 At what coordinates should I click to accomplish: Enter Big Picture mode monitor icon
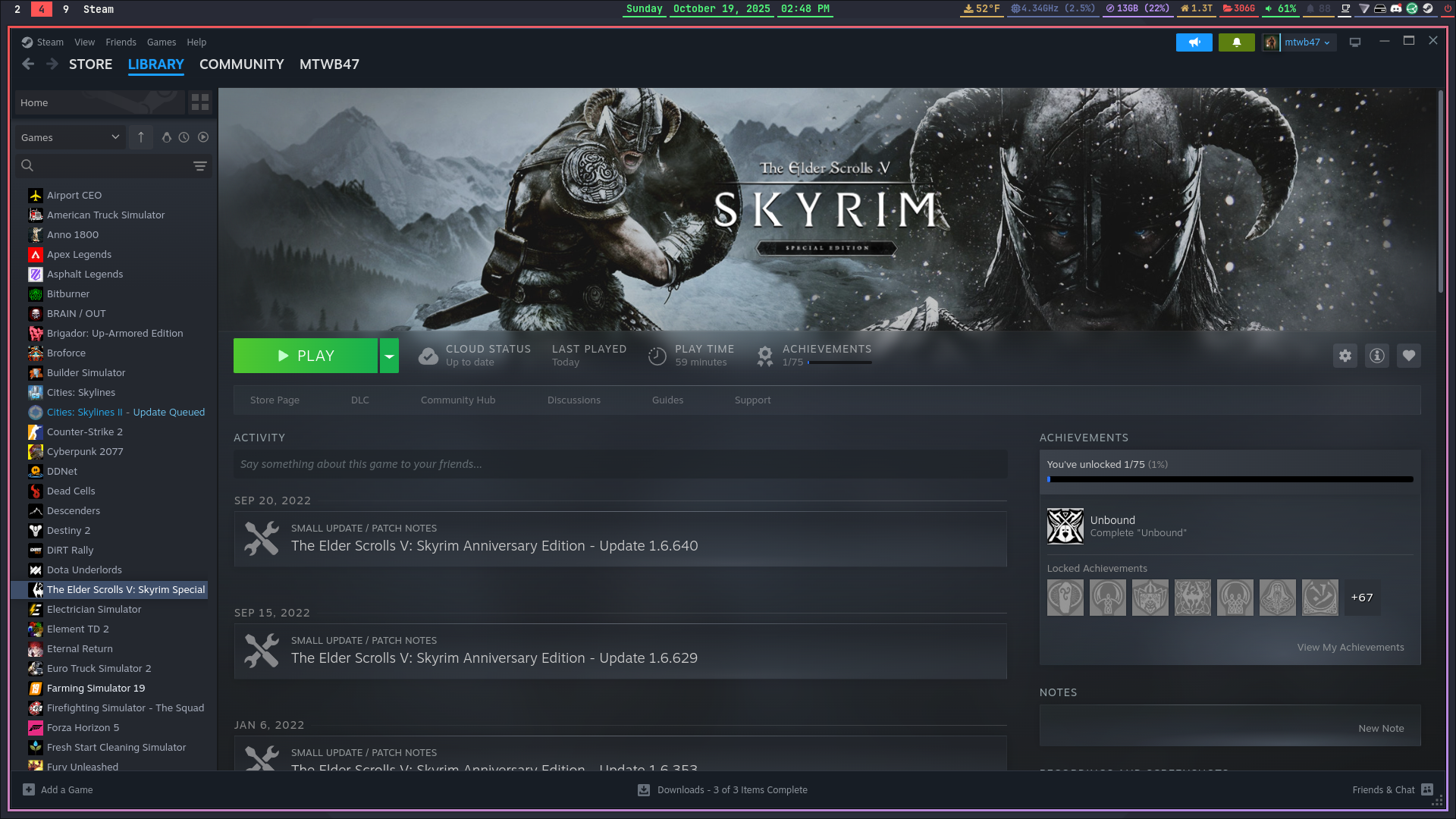(x=1355, y=42)
